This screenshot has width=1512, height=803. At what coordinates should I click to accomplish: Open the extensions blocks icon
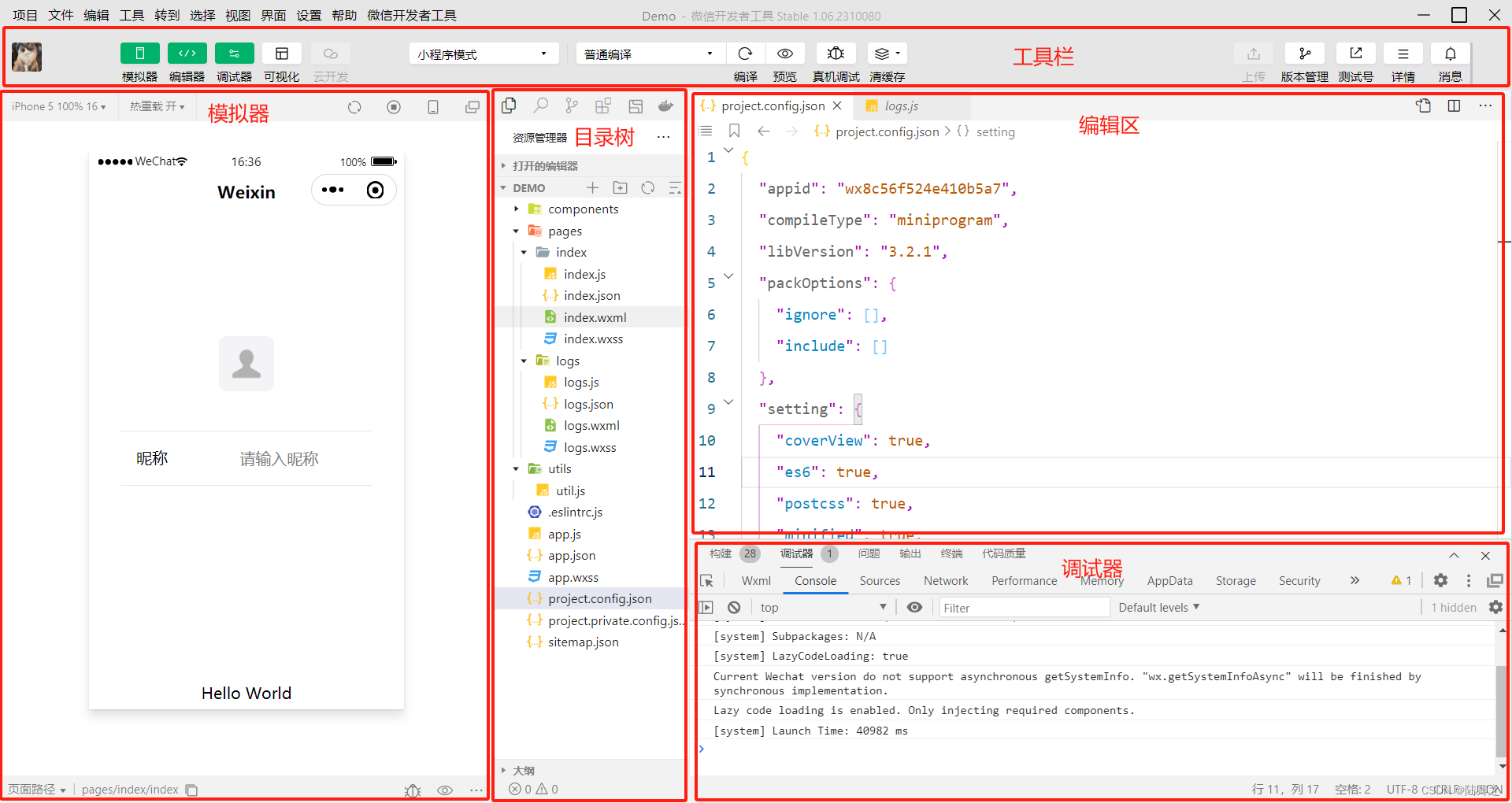(x=603, y=105)
